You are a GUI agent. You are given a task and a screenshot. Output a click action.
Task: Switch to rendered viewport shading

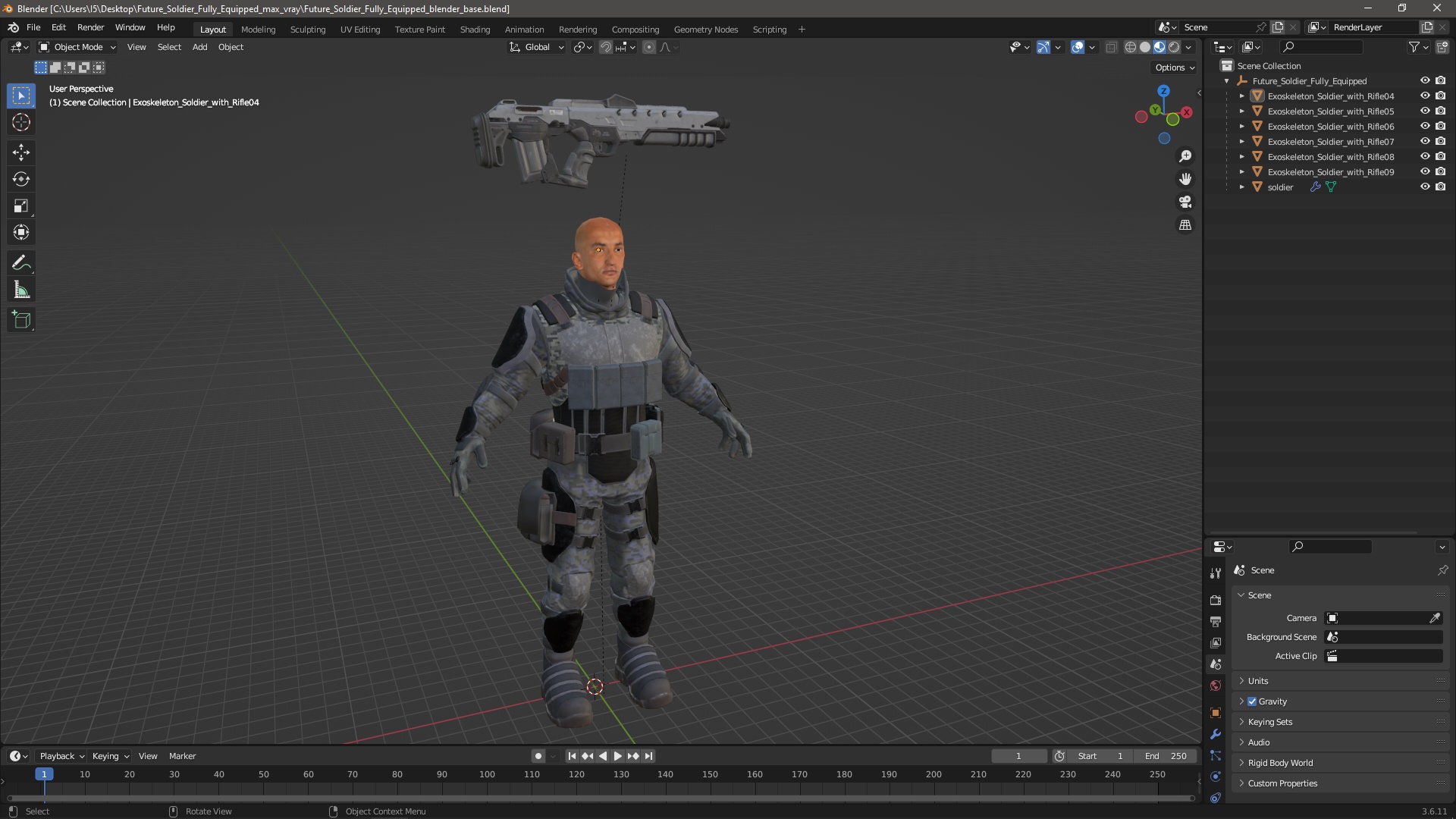[1174, 47]
